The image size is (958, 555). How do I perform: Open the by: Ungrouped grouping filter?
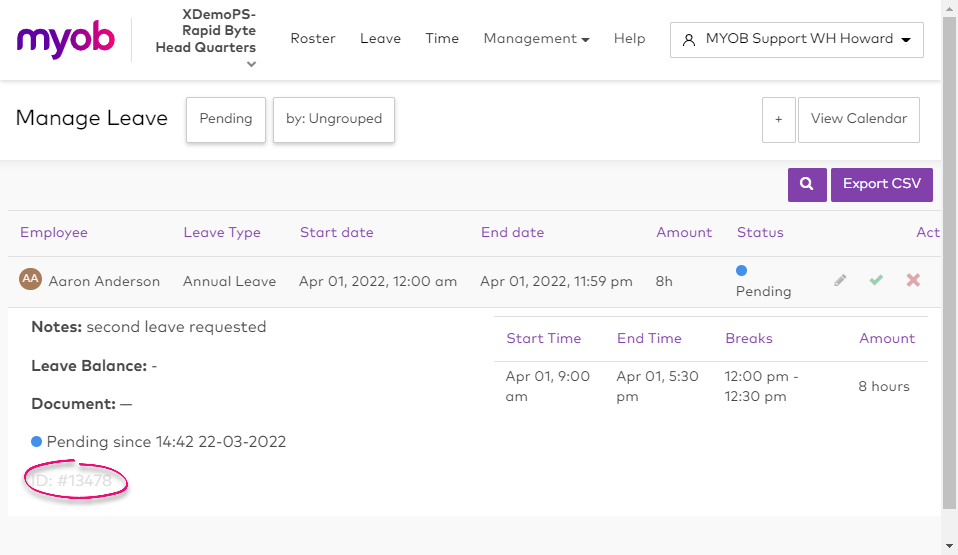point(334,119)
